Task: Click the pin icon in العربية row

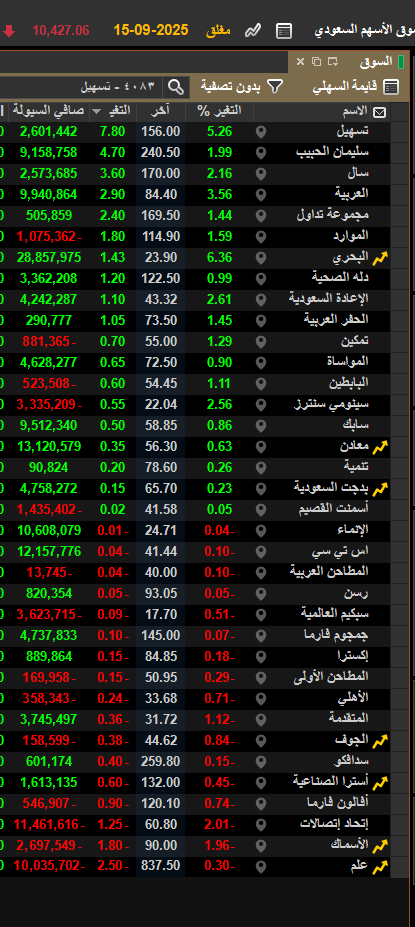Action: (x=261, y=195)
